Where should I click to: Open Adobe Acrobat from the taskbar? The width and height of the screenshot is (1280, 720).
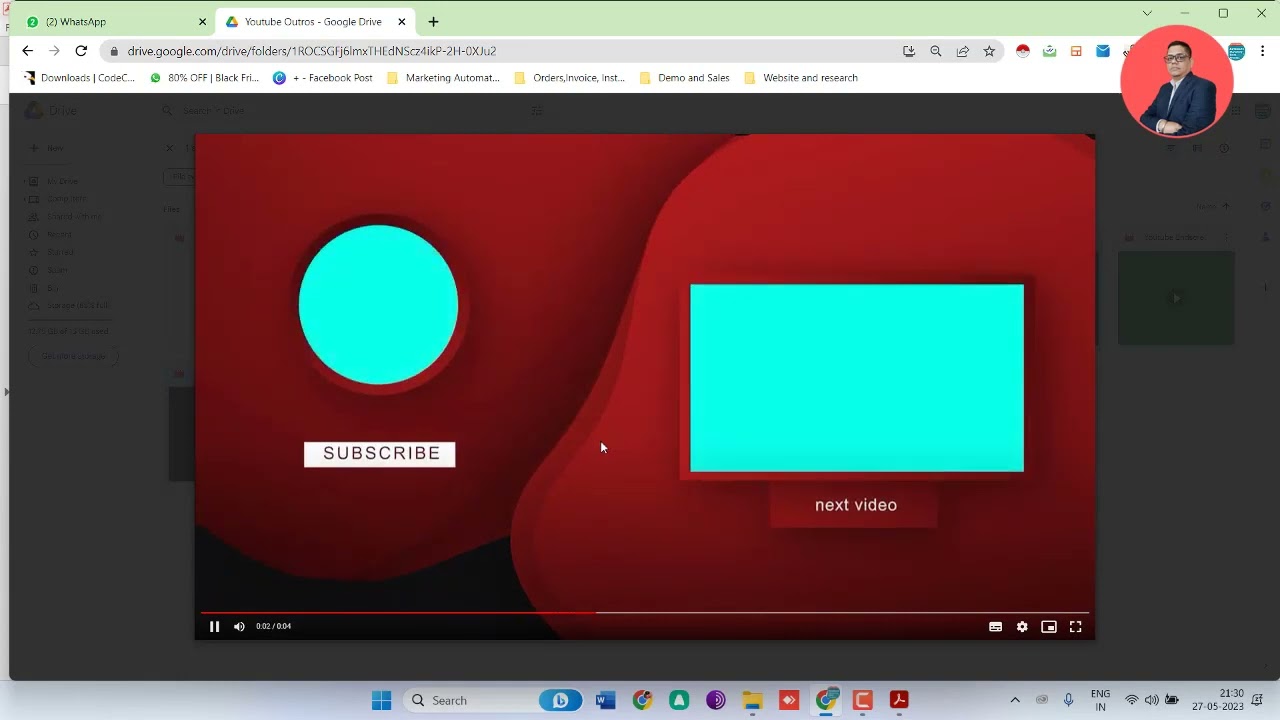(899, 700)
